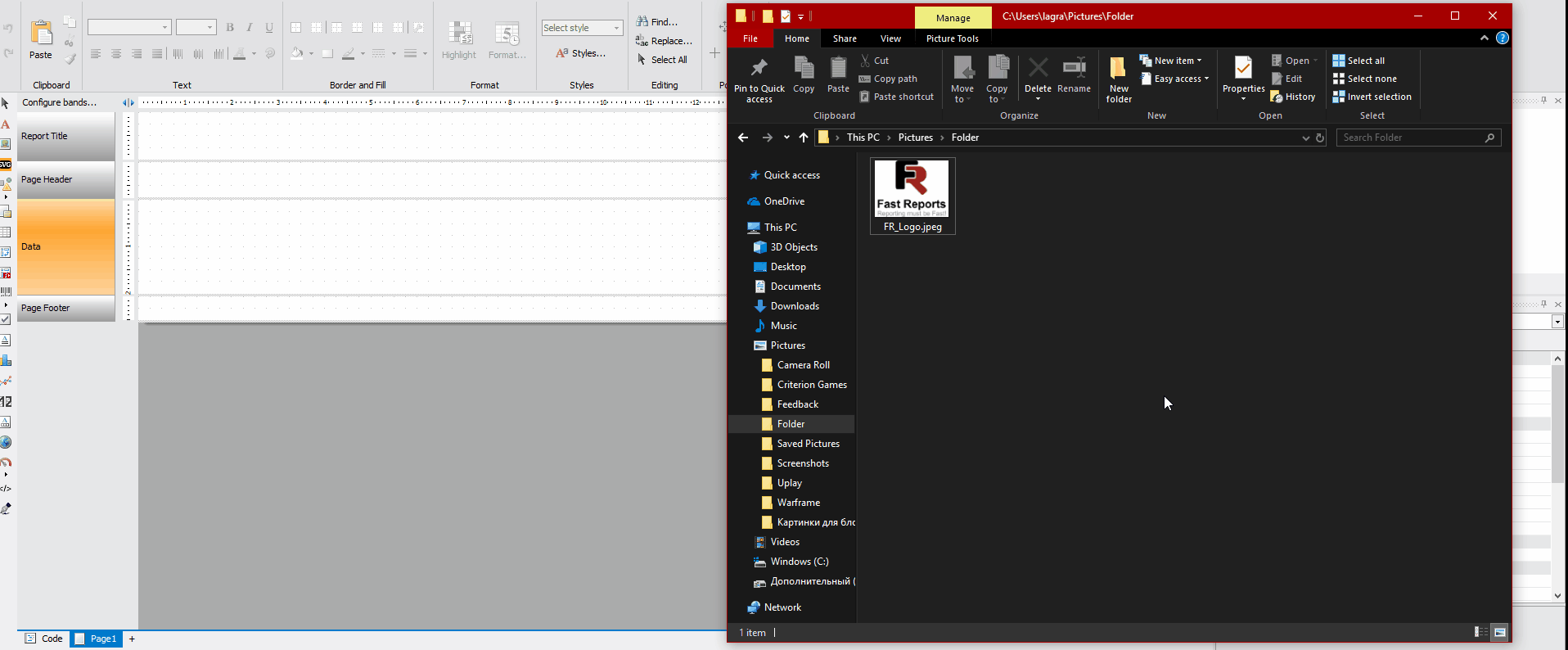Click the fill color bucket swatch
Image resolution: width=1568 pixels, height=650 pixels.
(297, 54)
